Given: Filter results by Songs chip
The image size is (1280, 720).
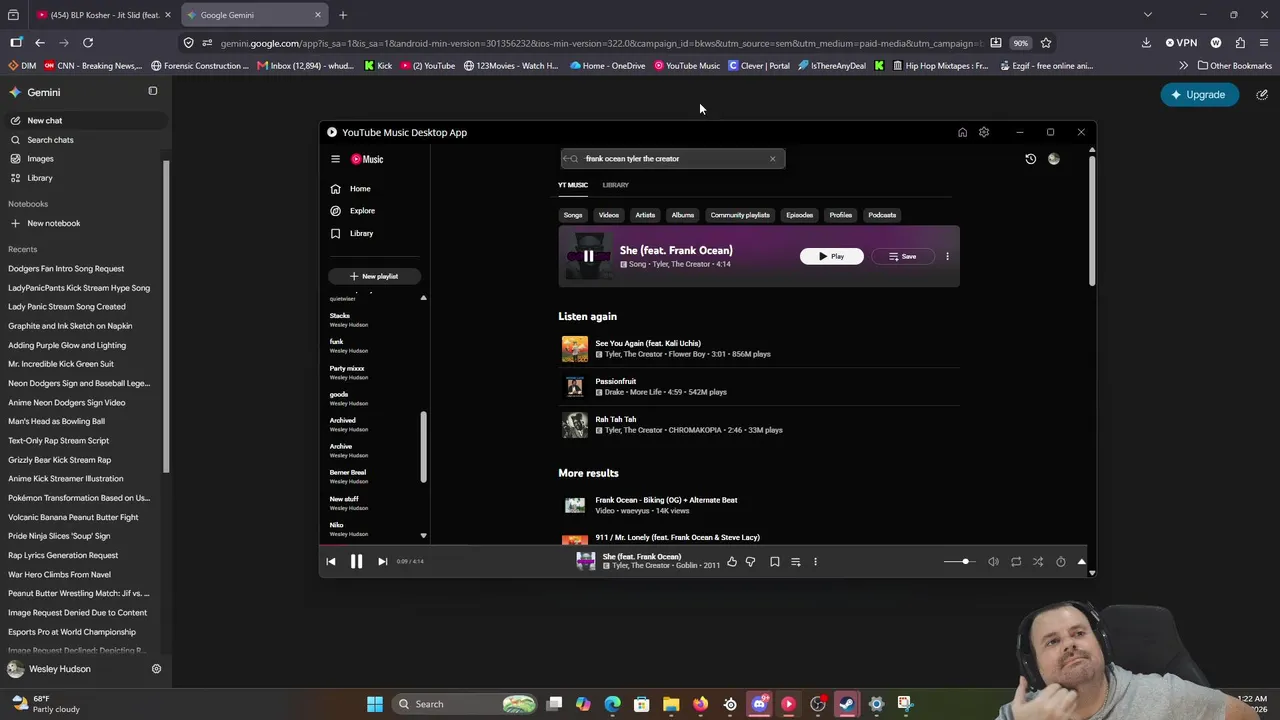Looking at the screenshot, I should pos(573,215).
